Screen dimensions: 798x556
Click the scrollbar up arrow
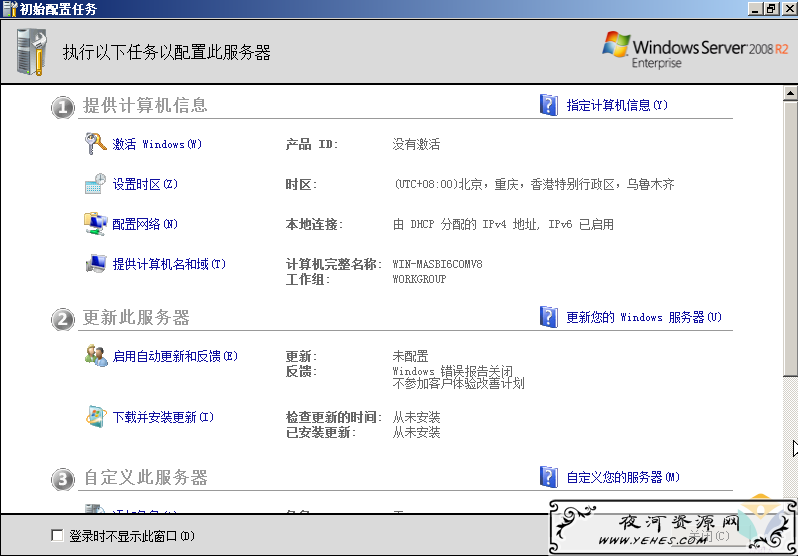pyautogui.click(x=790, y=93)
